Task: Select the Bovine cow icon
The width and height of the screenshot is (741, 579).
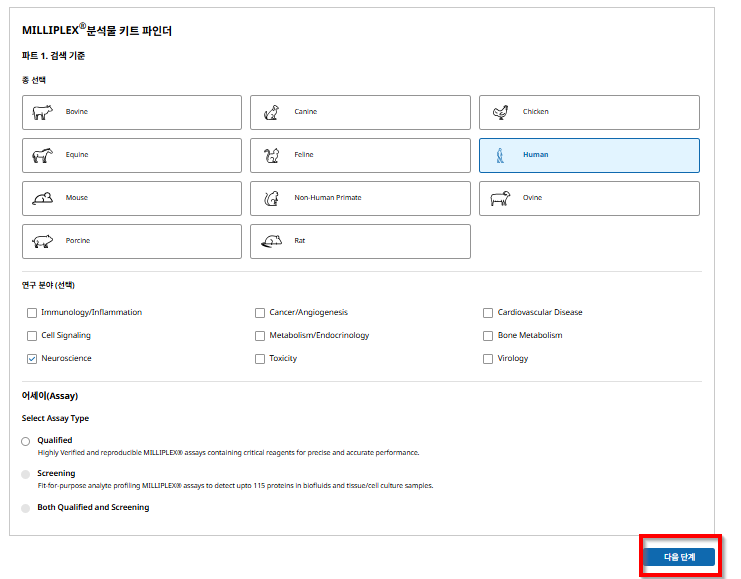Action: (42, 112)
